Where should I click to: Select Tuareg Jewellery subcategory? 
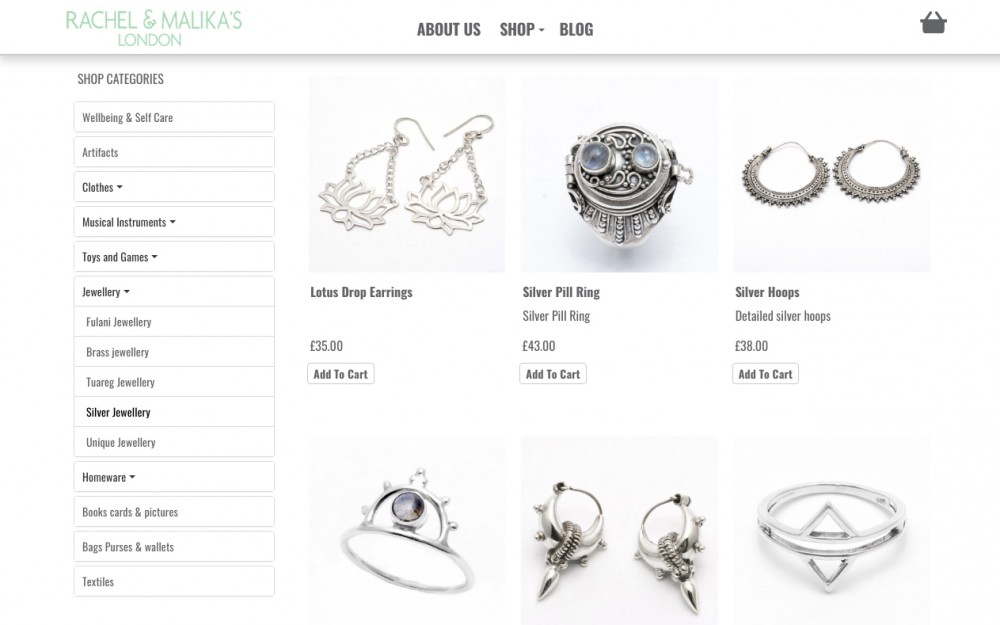(x=174, y=382)
